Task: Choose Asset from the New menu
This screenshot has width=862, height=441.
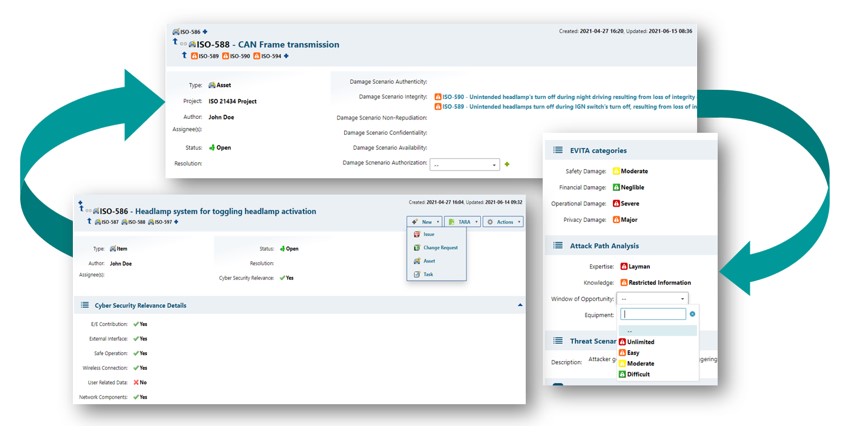Action: [436, 261]
